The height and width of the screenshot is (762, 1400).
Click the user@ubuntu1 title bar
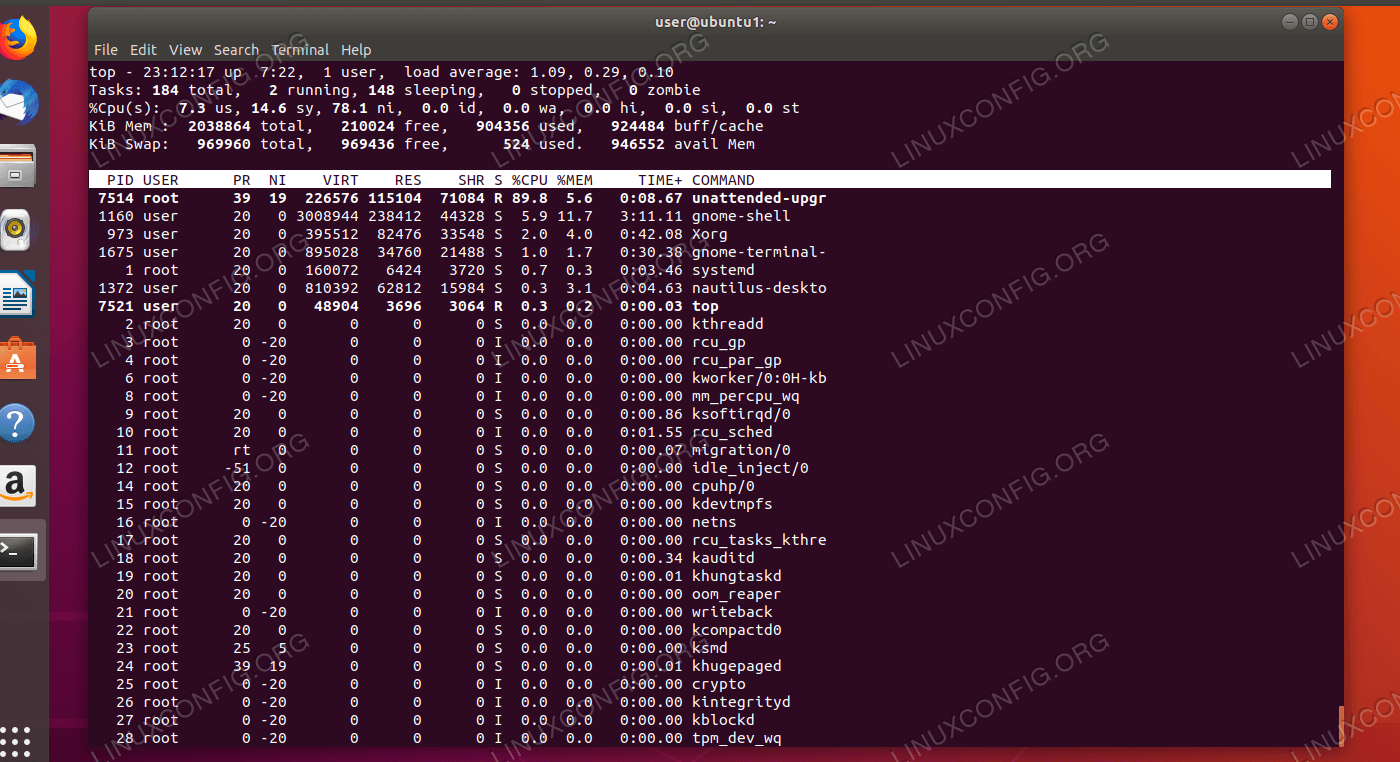click(x=715, y=22)
